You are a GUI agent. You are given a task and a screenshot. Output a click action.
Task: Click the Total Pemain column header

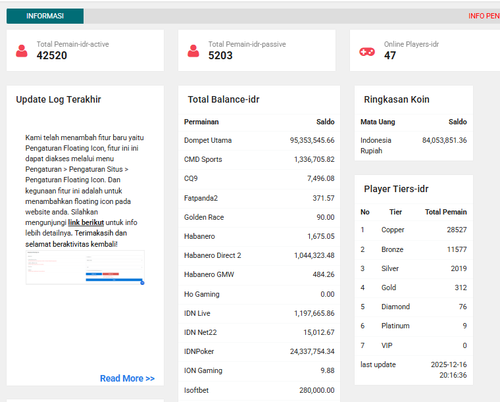446,212
